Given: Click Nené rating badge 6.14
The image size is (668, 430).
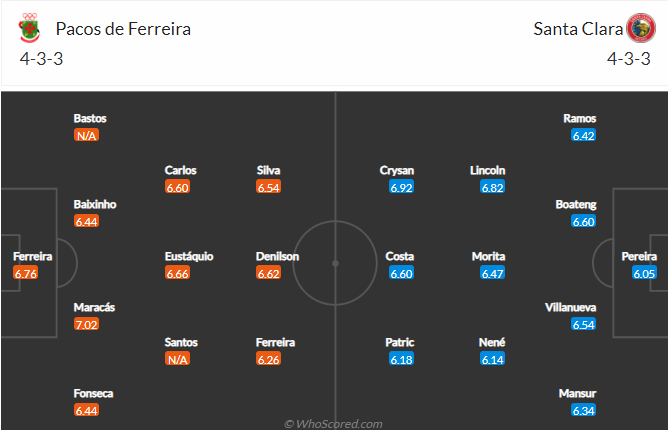Looking at the screenshot, I should point(492,359).
